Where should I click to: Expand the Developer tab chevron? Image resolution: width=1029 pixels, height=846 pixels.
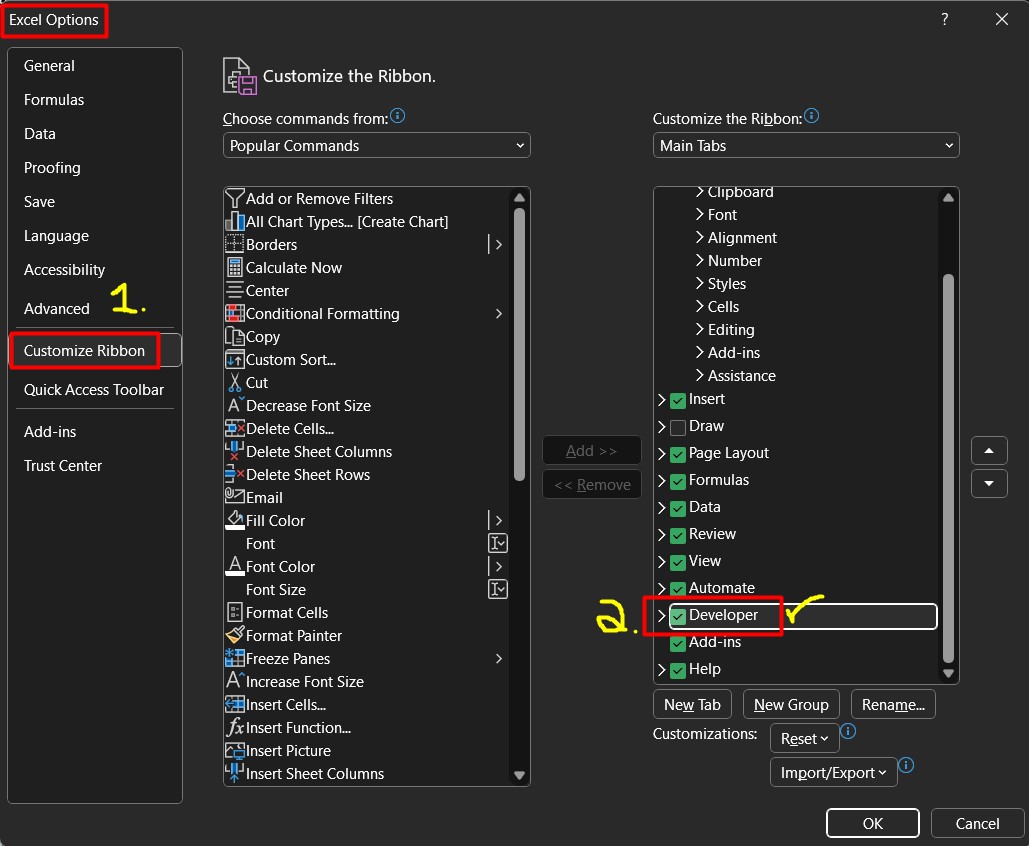(x=662, y=615)
